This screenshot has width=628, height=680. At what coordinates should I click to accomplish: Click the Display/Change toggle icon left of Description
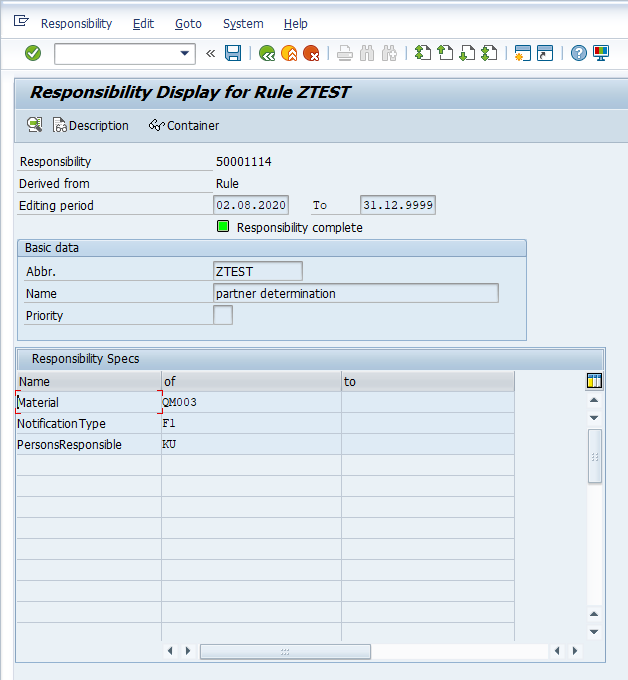coord(35,125)
